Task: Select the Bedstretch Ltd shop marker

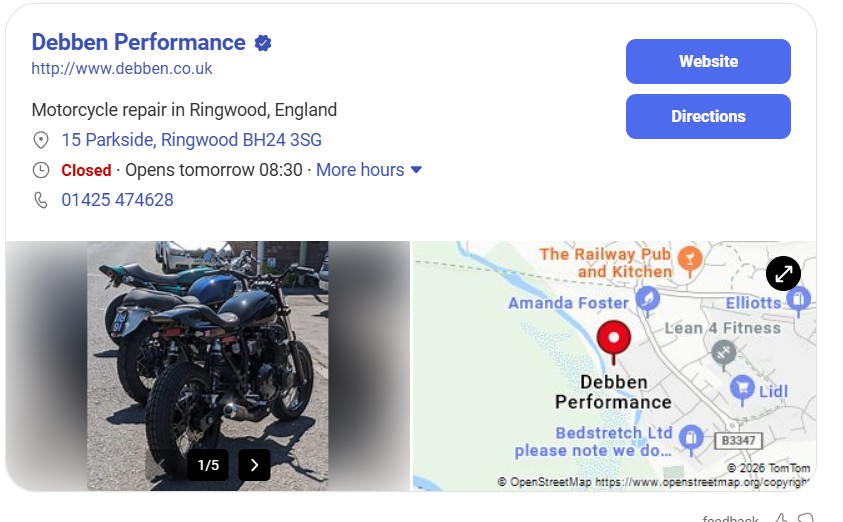Action: pyautogui.click(x=690, y=436)
